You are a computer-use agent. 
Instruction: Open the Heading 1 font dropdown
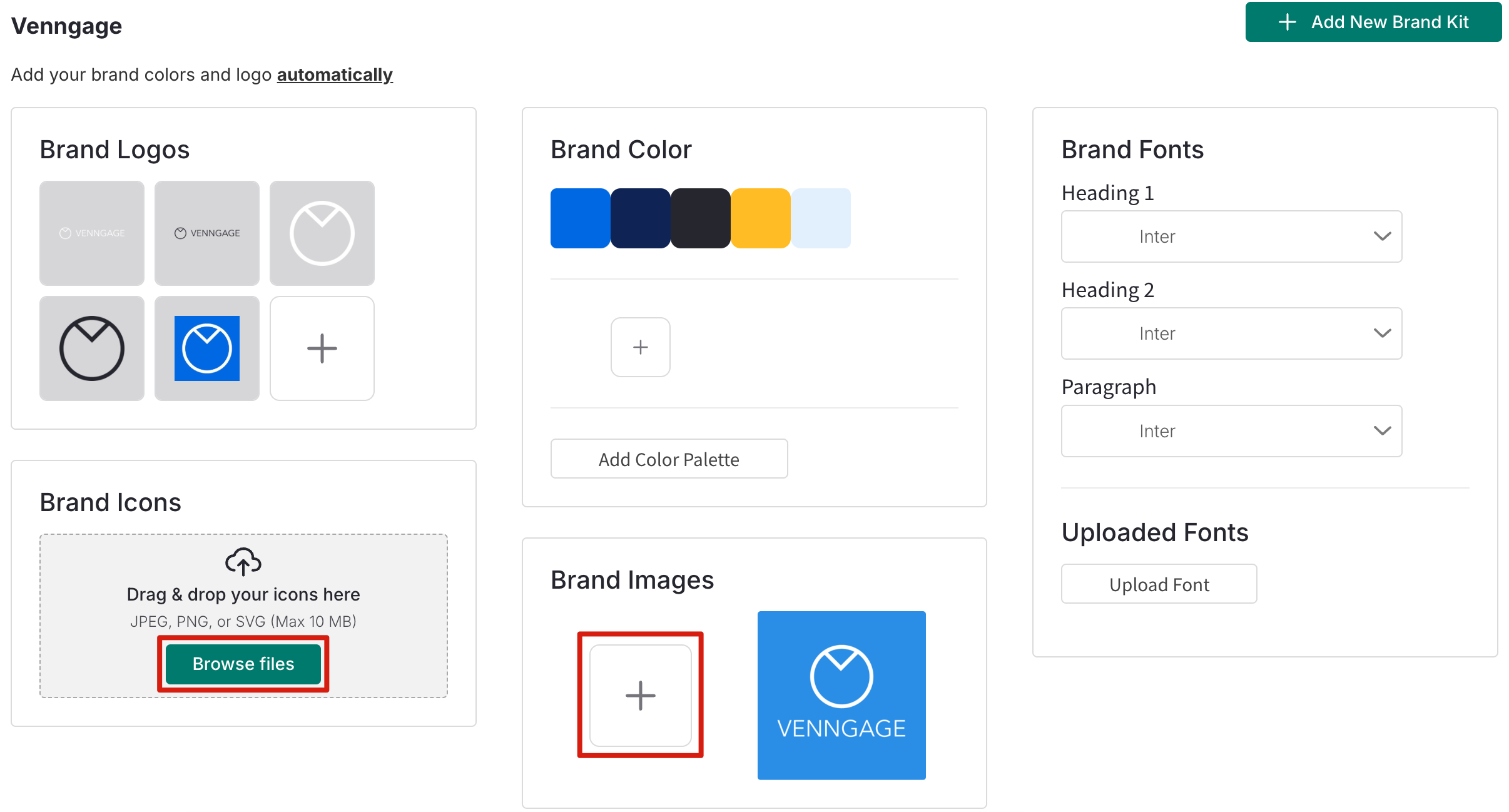coord(1231,236)
